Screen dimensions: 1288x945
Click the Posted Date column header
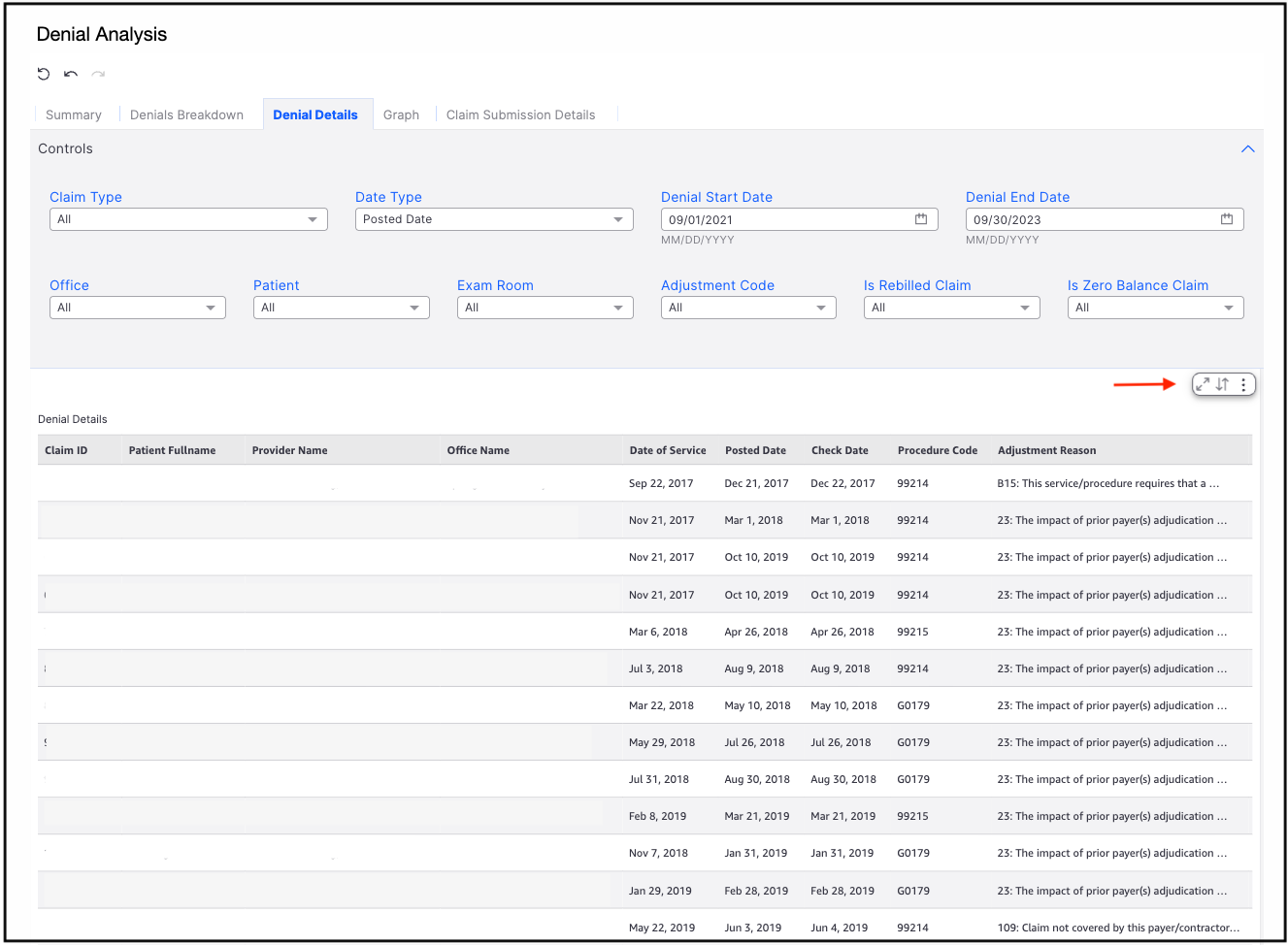pos(755,450)
